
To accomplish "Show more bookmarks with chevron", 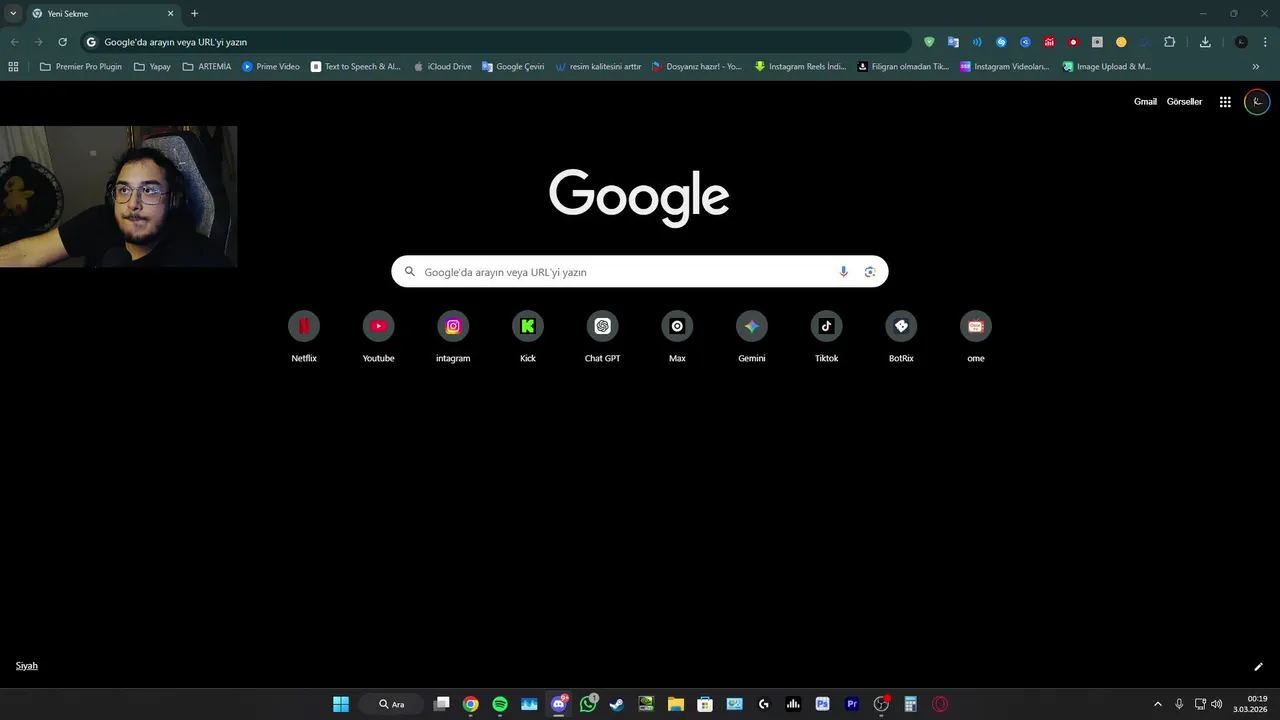I will coord(1256,67).
